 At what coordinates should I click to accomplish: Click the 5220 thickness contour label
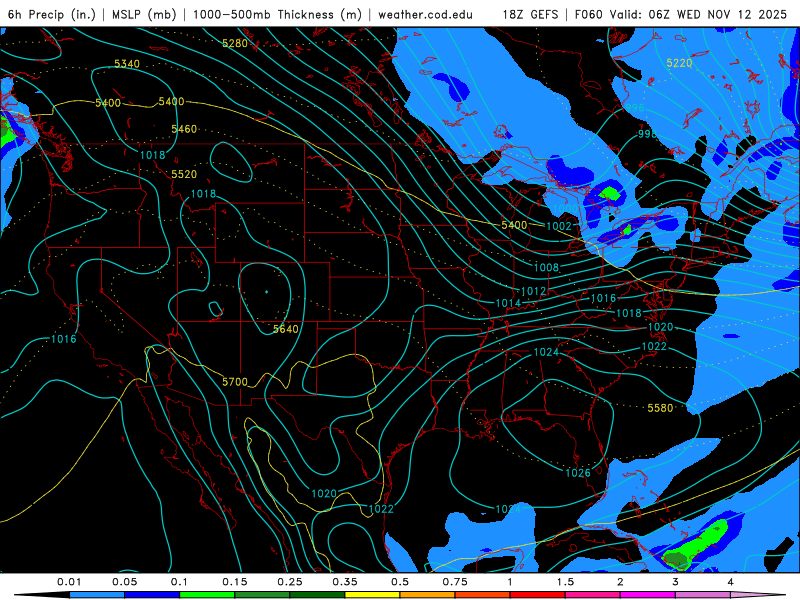coord(679,63)
